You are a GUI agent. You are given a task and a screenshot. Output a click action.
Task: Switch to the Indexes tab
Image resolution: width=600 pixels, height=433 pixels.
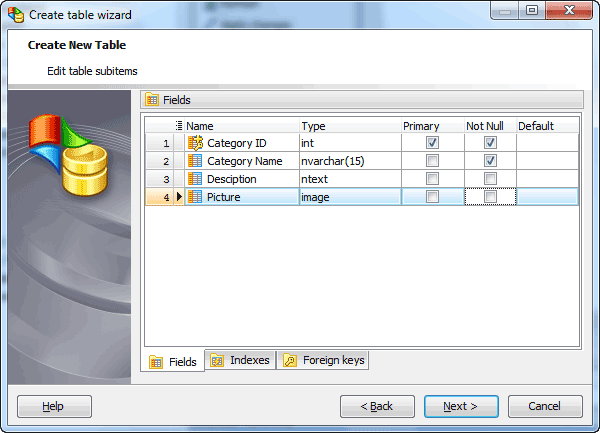[240, 360]
